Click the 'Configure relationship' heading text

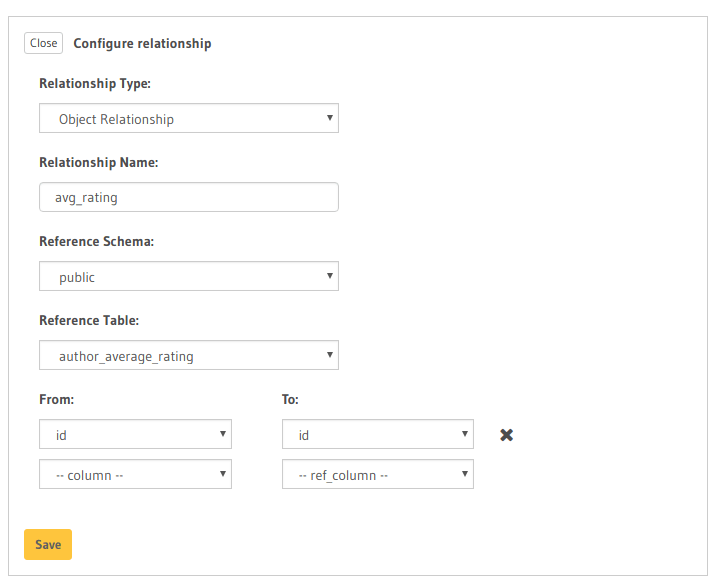tap(142, 43)
